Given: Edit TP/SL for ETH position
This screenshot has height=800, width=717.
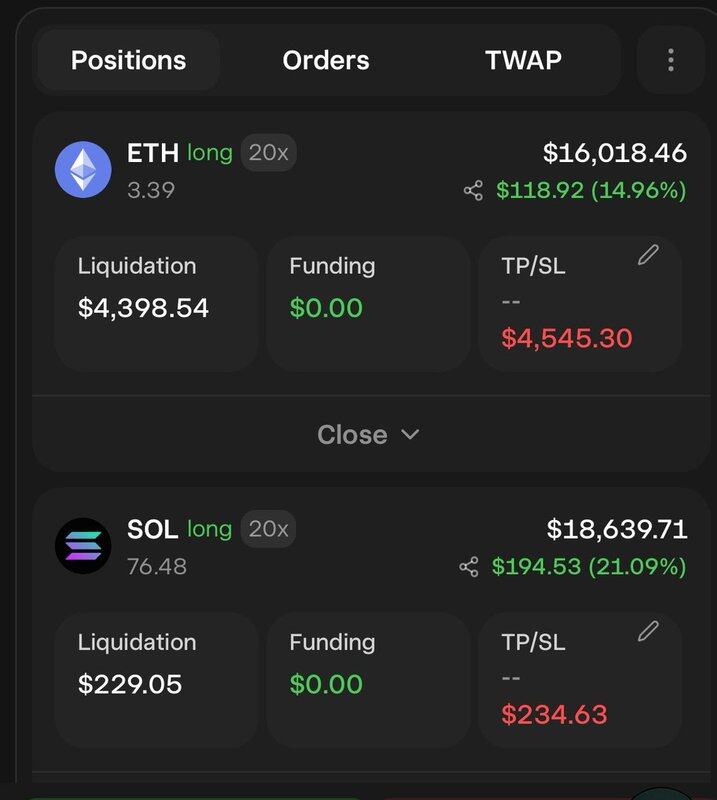Looking at the screenshot, I should (x=648, y=255).
